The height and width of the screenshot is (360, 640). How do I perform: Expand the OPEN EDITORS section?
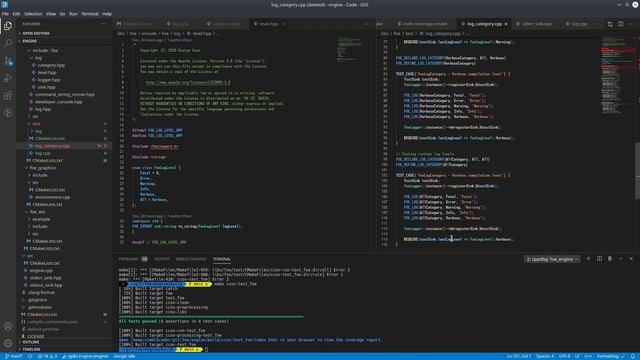click(x=36, y=33)
